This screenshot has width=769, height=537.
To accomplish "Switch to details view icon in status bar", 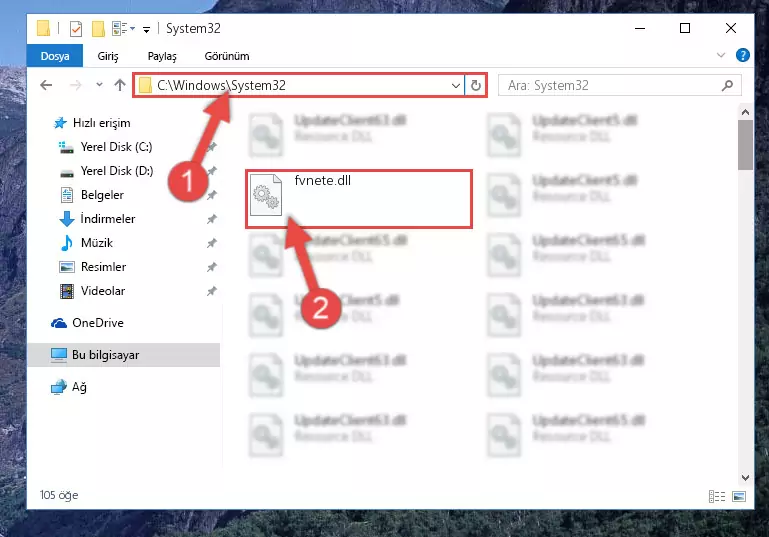I will 717,496.
